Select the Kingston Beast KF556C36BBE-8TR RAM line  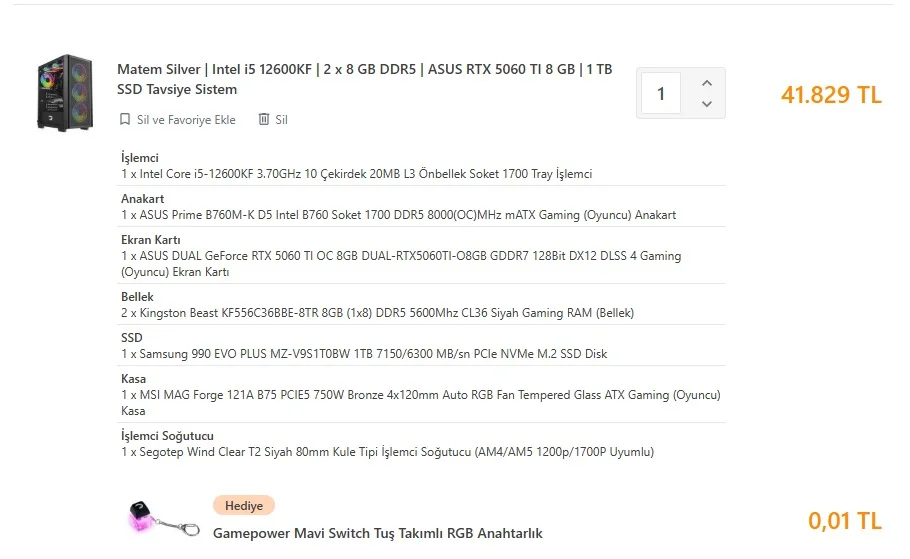pos(377,313)
